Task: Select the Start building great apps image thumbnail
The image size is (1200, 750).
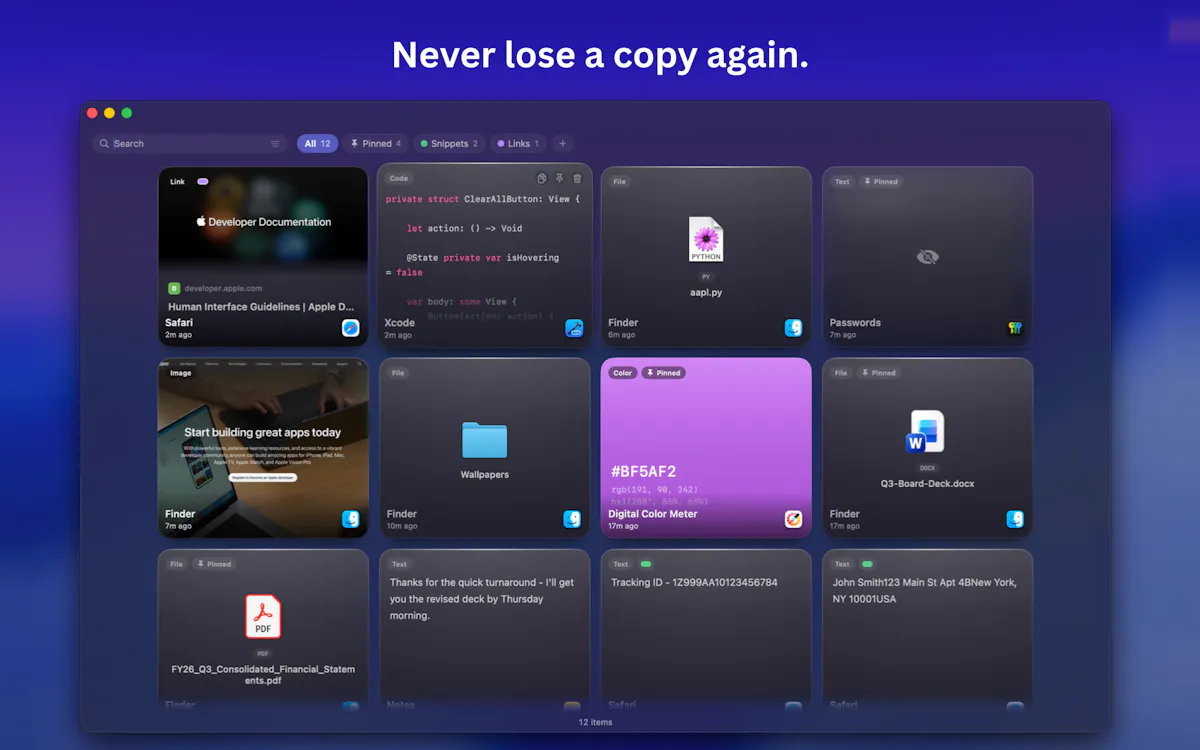Action: [x=263, y=448]
